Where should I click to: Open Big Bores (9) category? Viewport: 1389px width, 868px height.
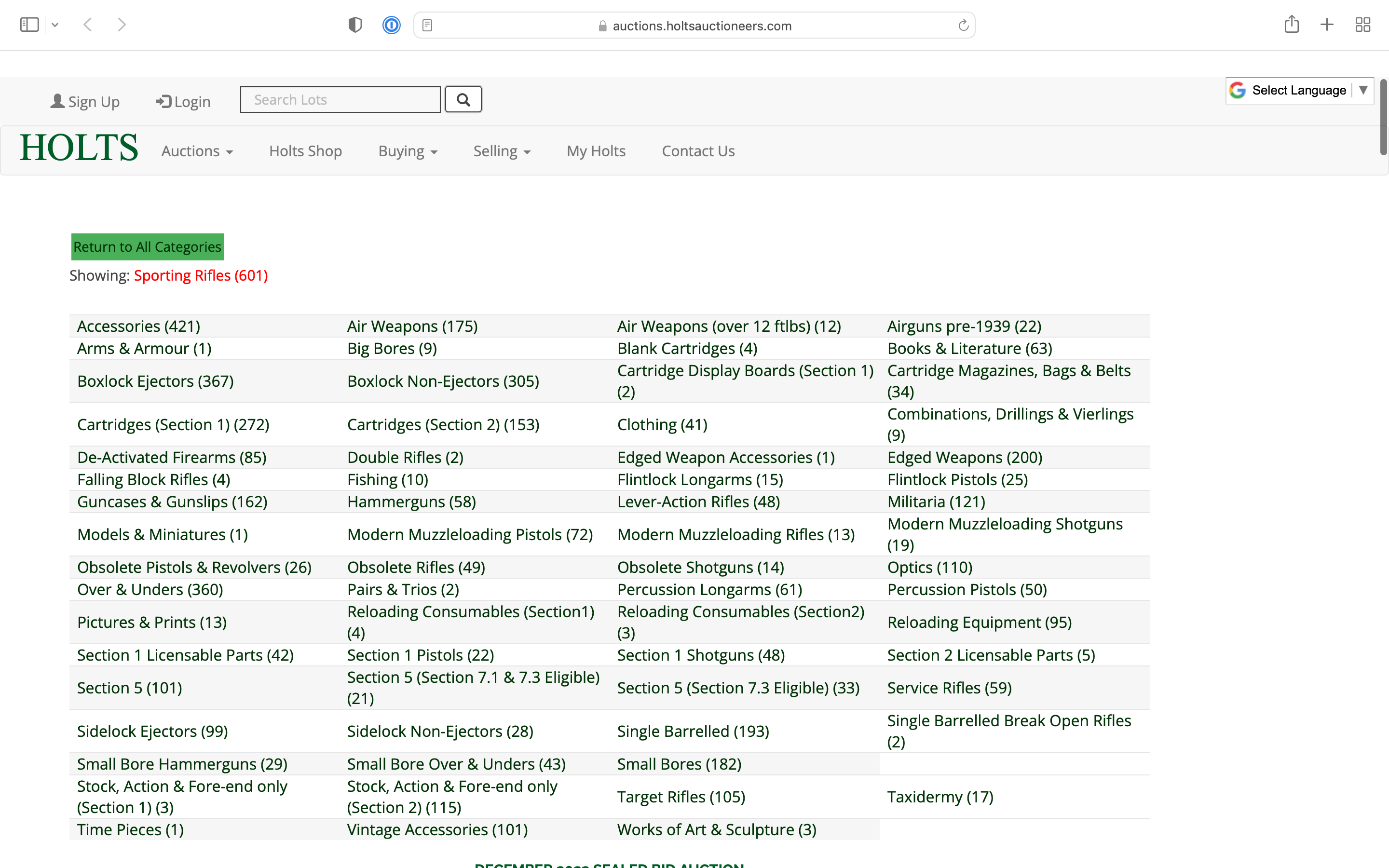click(x=392, y=349)
